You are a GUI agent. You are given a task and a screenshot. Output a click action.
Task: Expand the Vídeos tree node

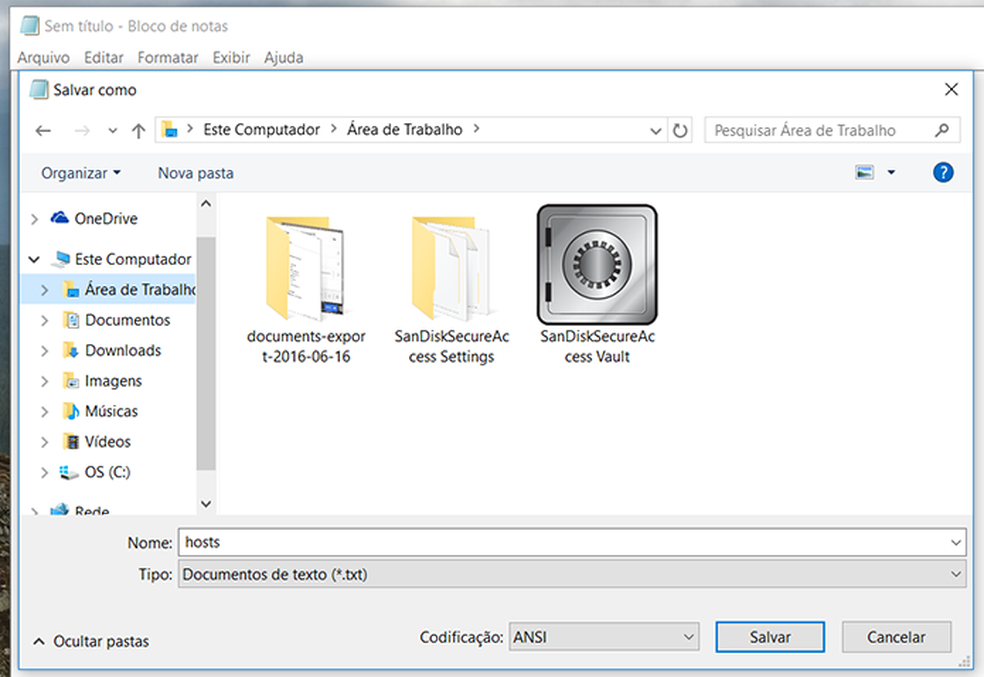tap(45, 442)
